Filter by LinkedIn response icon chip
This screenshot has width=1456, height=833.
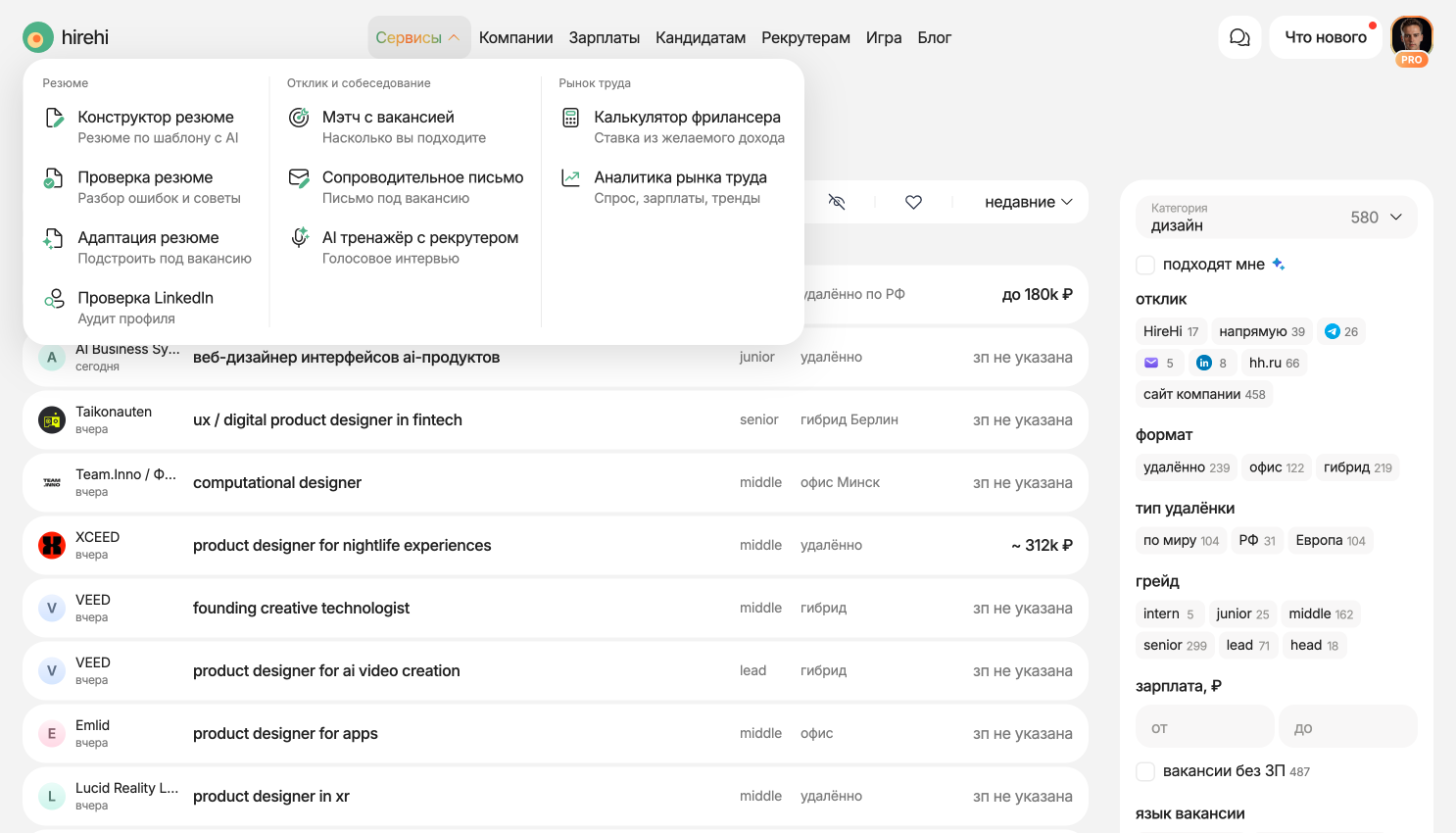[x=1212, y=363]
